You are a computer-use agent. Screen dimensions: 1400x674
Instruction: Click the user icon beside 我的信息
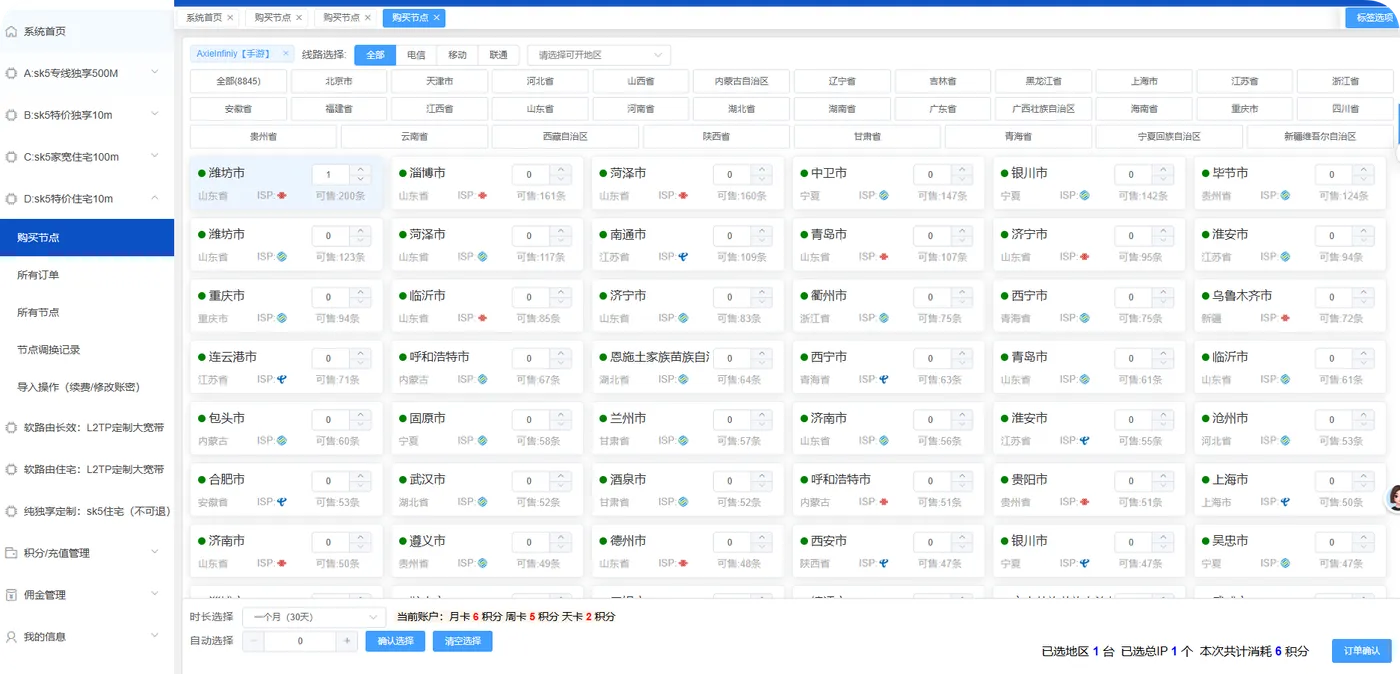pyautogui.click(x=11, y=637)
